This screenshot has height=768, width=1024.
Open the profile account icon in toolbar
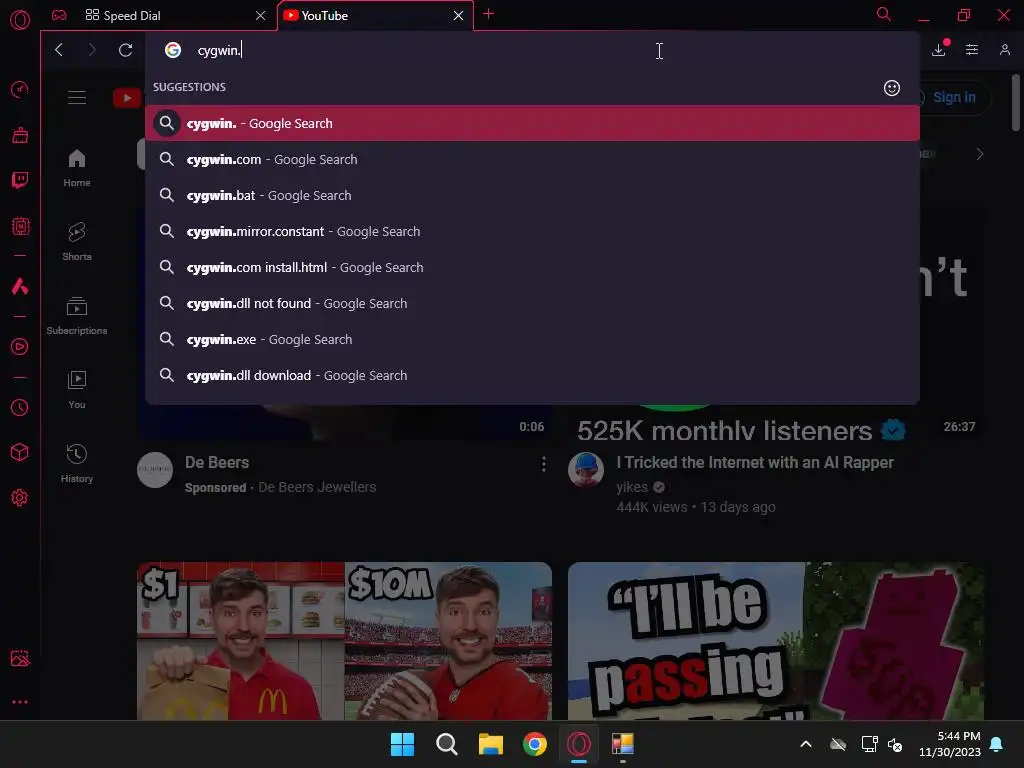click(x=1005, y=50)
